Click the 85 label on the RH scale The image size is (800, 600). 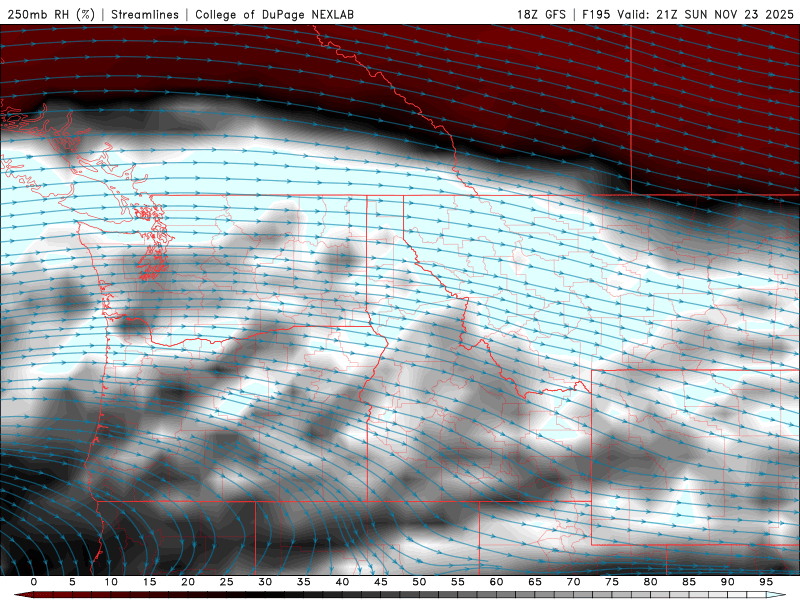pos(689,582)
